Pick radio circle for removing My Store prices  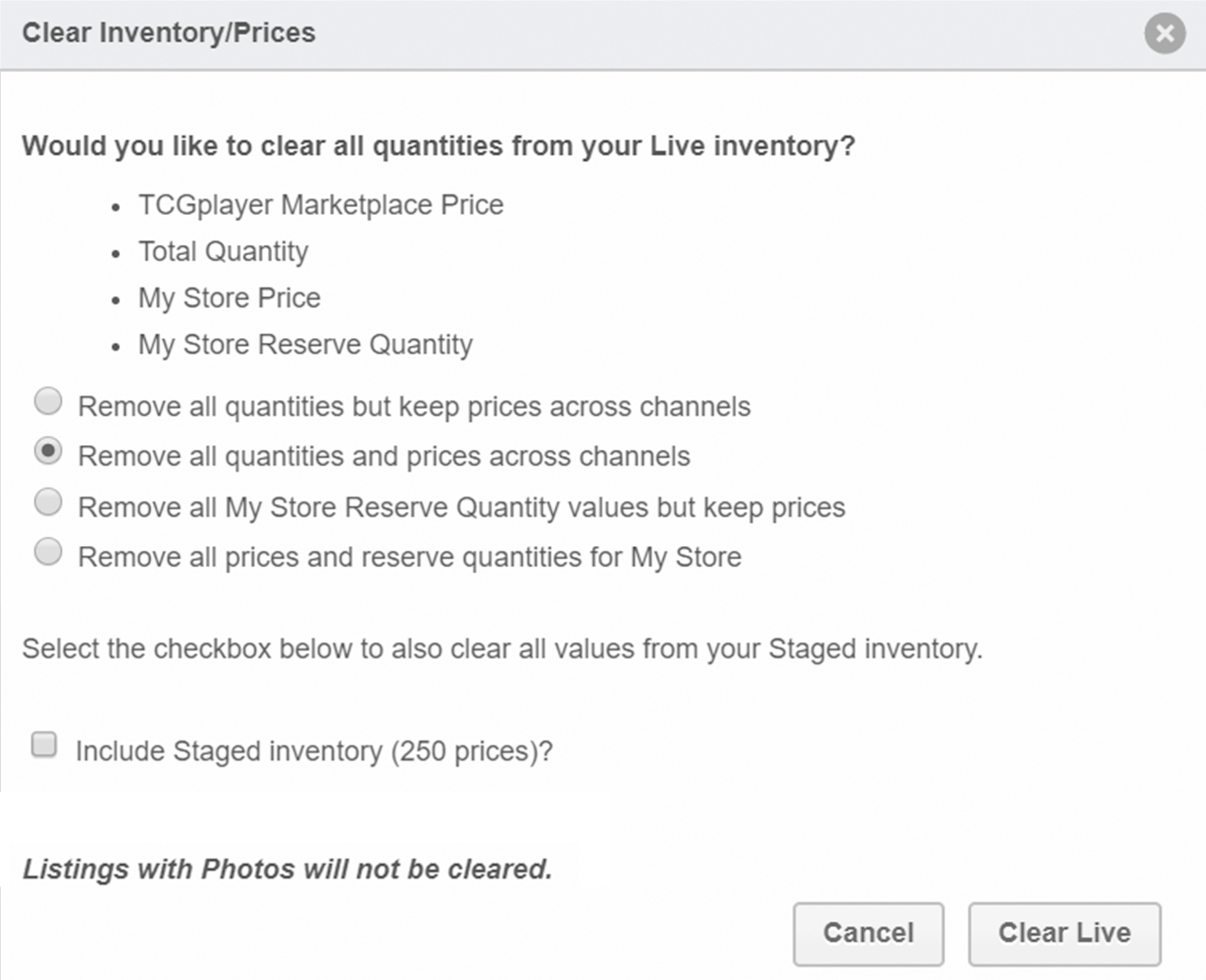(x=48, y=551)
